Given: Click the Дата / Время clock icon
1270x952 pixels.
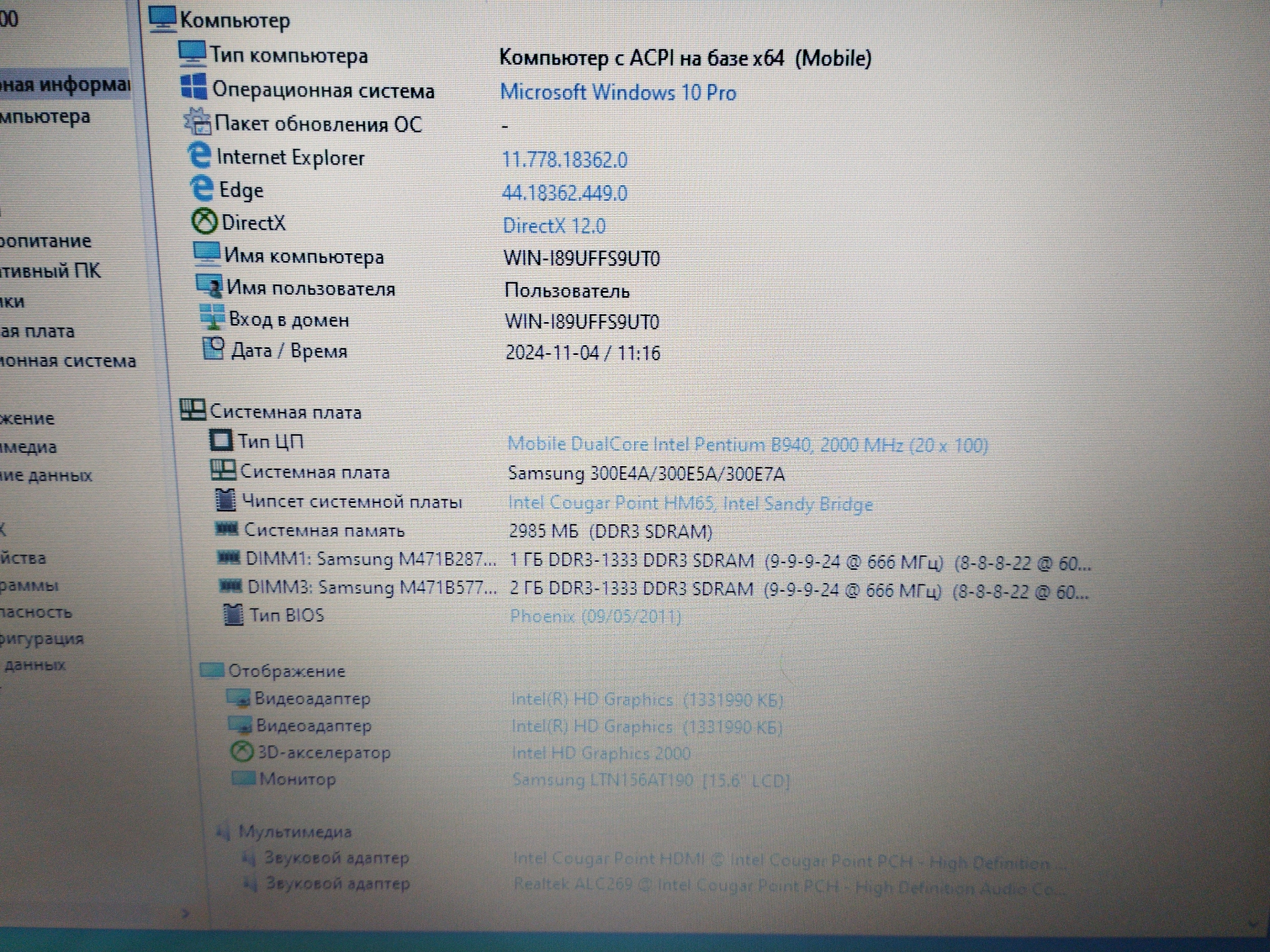Looking at the screenshot, I should (x=214, y=348).
